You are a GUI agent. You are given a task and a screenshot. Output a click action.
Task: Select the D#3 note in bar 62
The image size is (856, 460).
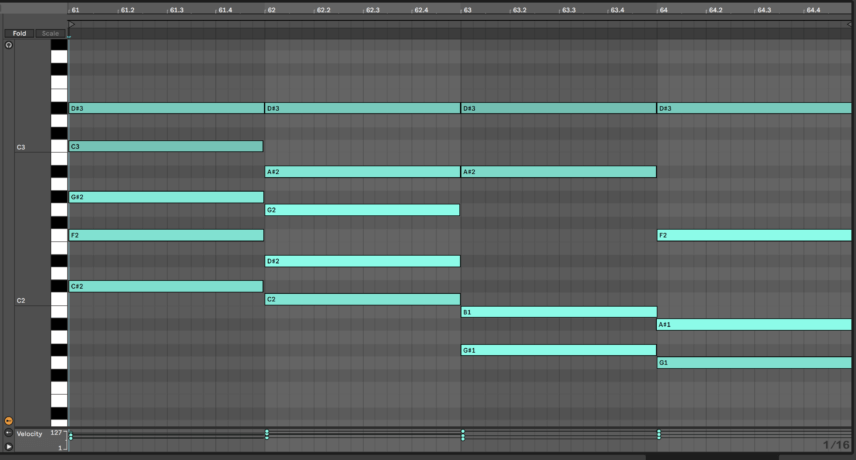pos(362,108)
